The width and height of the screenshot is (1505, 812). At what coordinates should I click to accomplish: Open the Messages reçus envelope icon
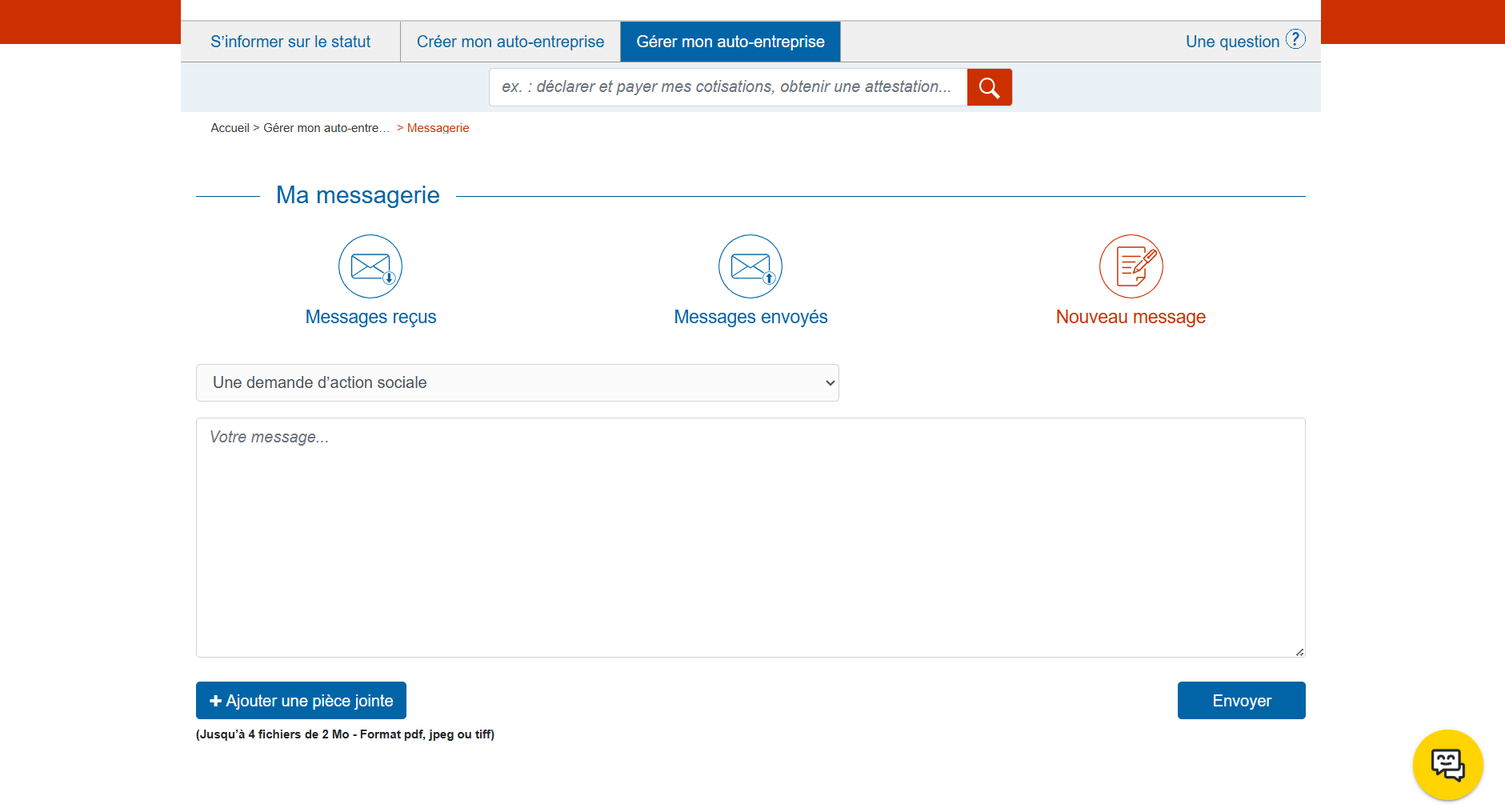tap(370, 266)
